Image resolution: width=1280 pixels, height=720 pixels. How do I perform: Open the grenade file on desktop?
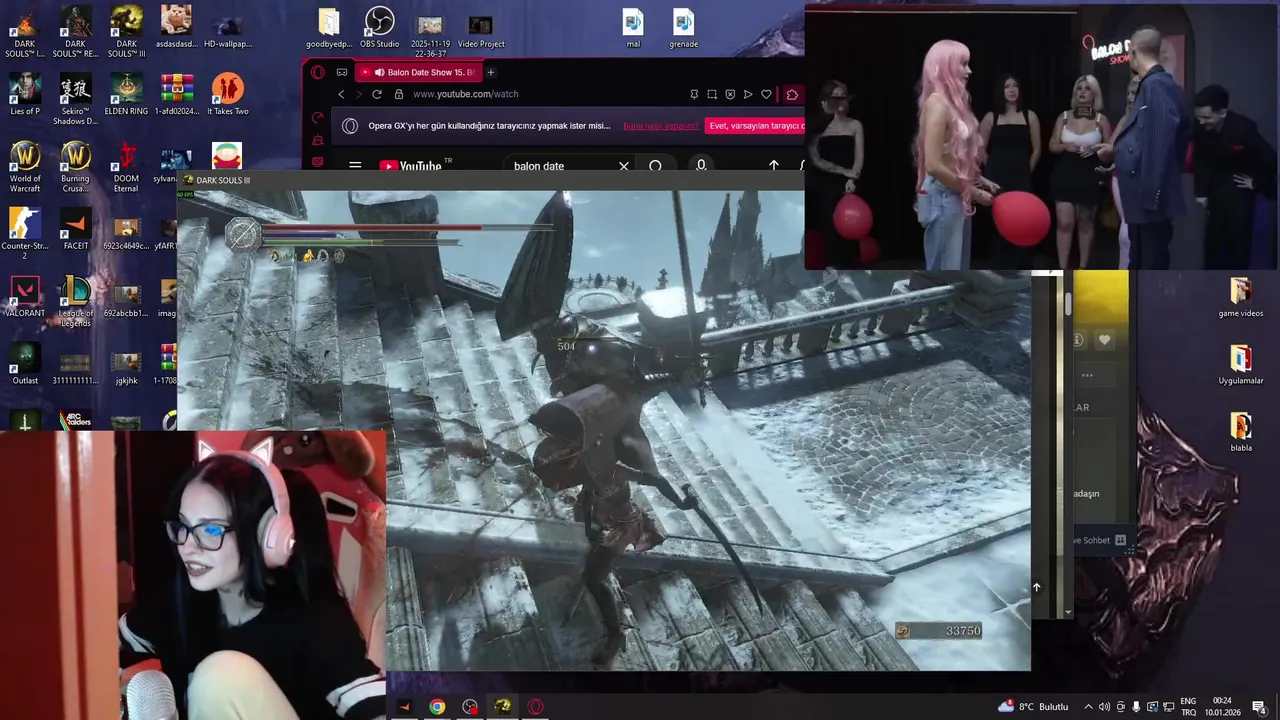coord(683,27)
